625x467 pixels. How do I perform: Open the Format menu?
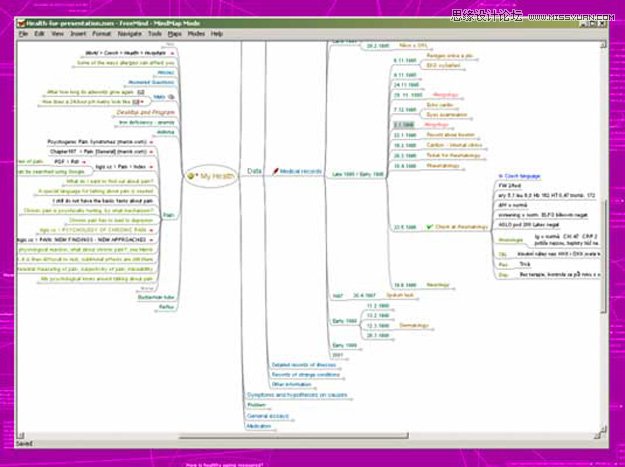click(102, 34)
